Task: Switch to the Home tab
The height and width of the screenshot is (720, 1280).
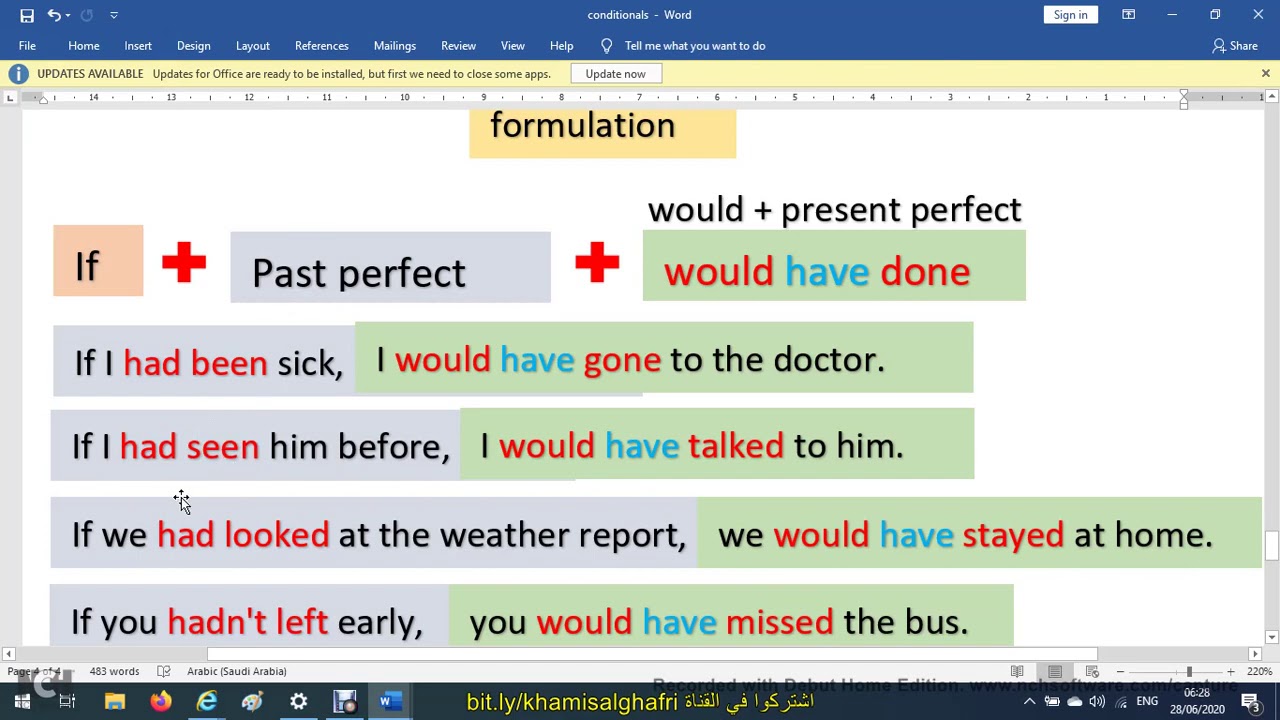Action: tap(84, 46)
